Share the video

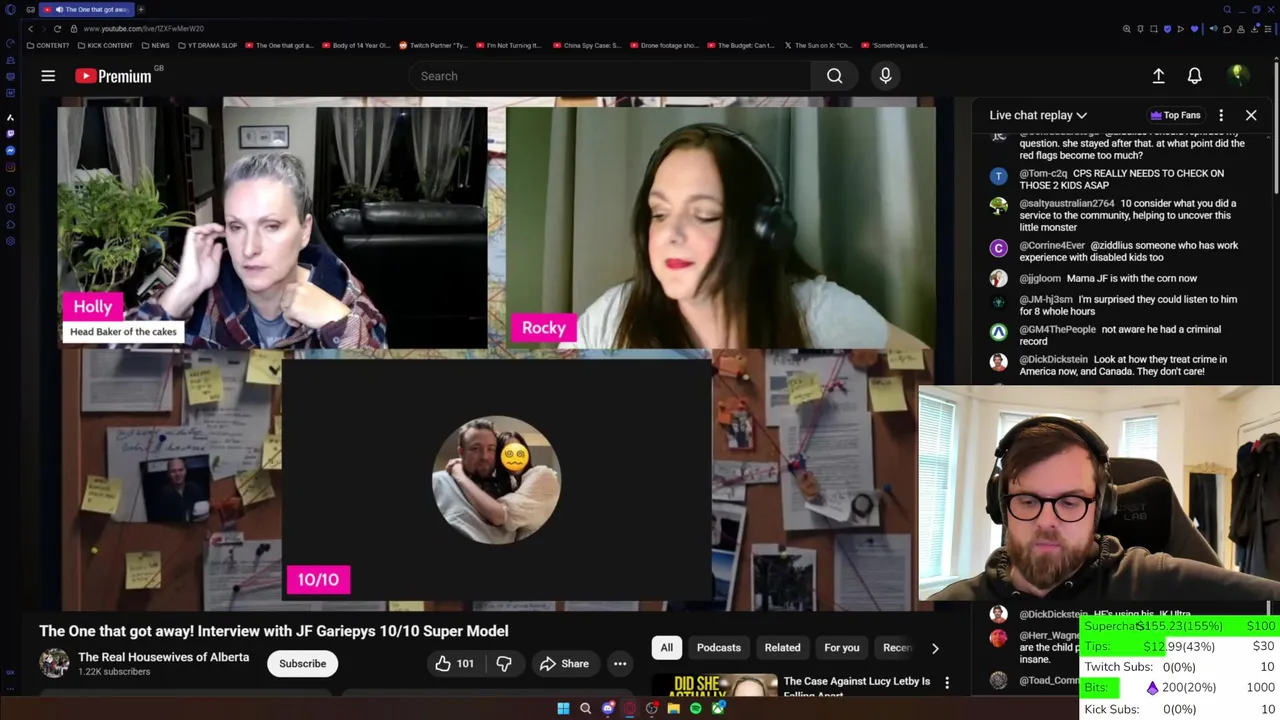point(564,664)
